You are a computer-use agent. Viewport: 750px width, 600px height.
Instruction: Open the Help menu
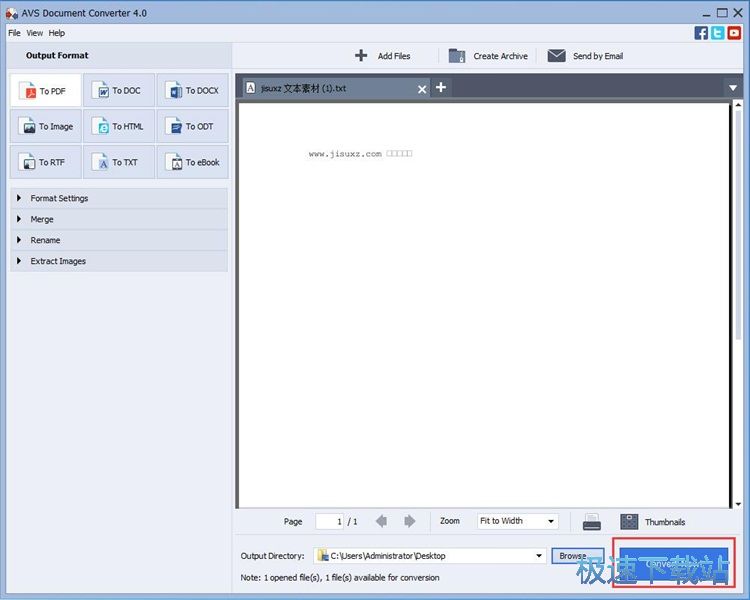pyautogui.click(x=57, y=33)
